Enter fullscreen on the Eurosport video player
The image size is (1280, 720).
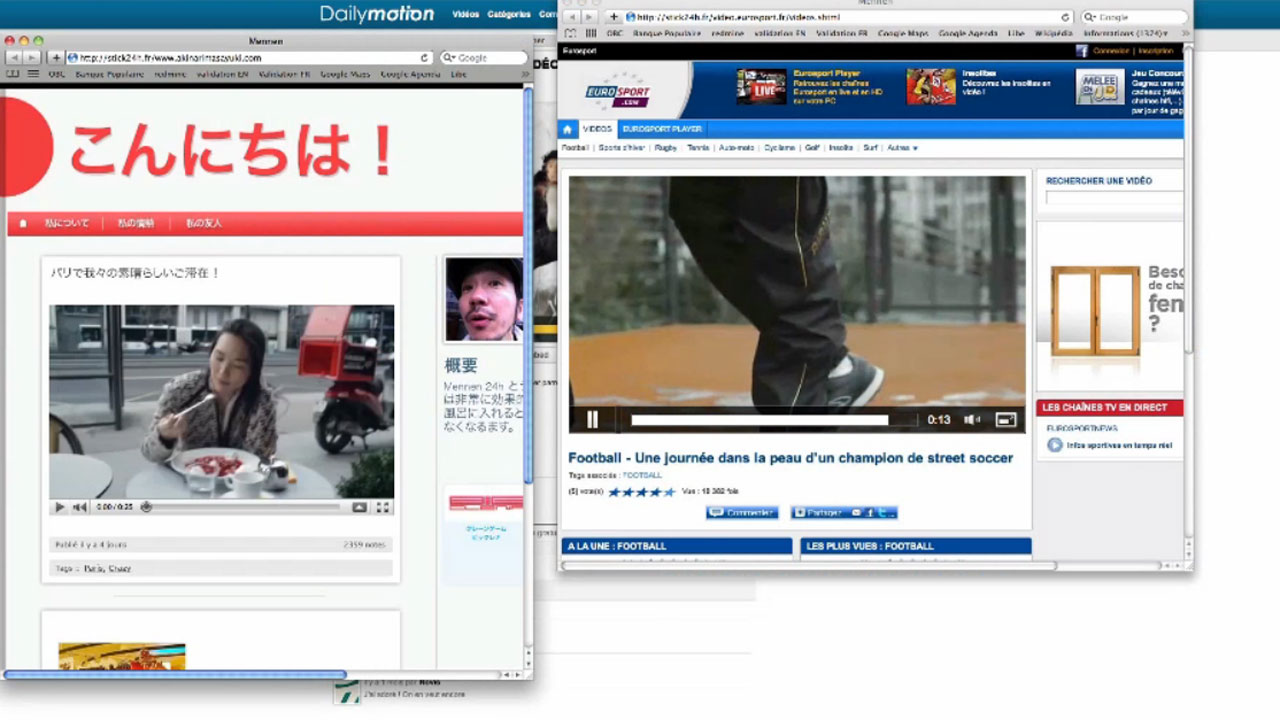tap(1006, 420)
